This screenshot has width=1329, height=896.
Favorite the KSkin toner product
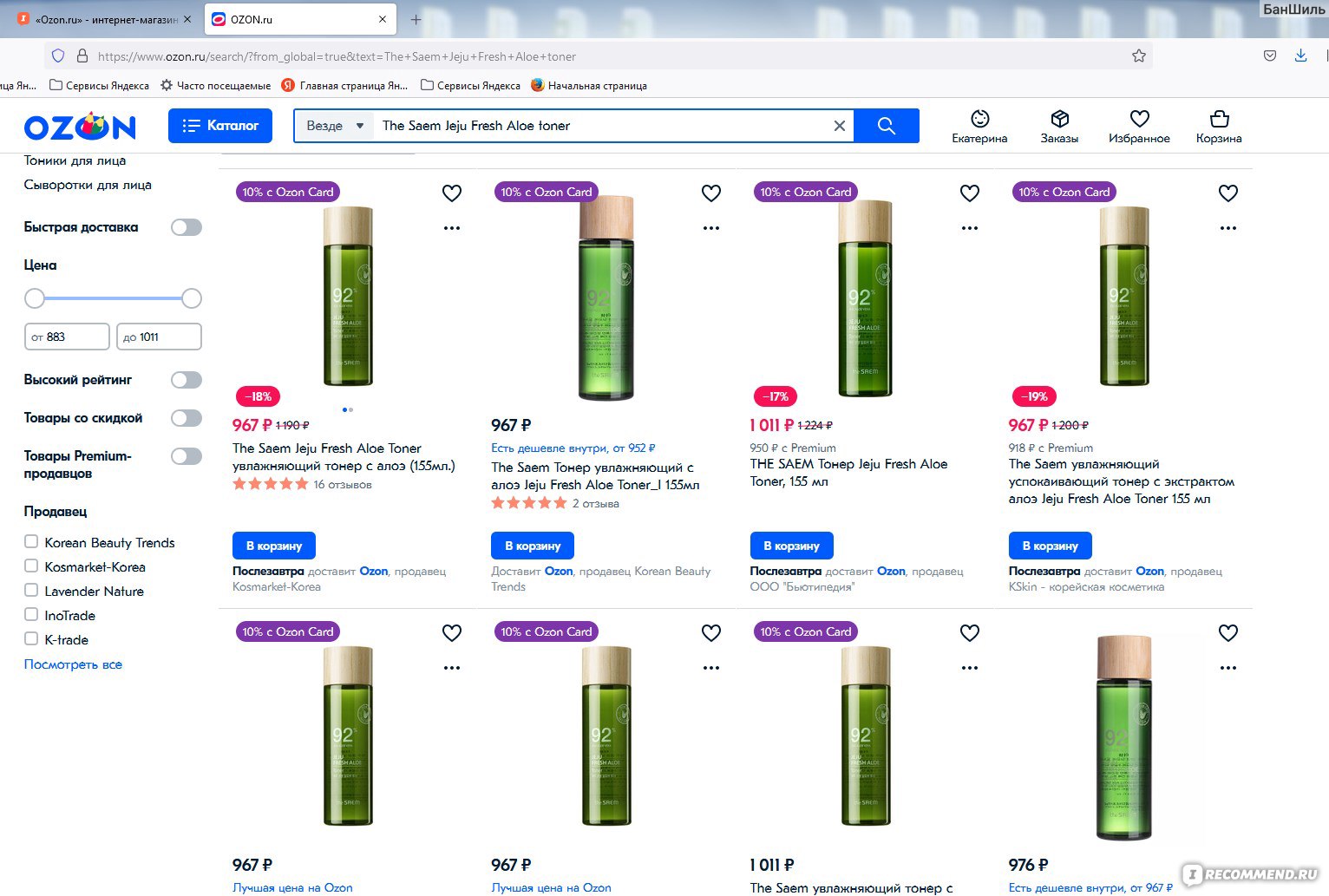(x=1228, y=193)
